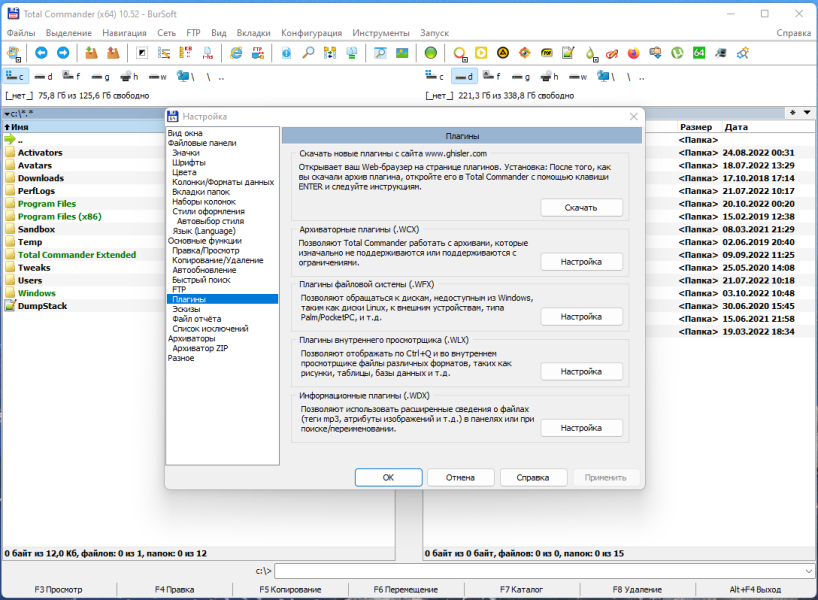Switch the left panel to drive f

[71, 77]
